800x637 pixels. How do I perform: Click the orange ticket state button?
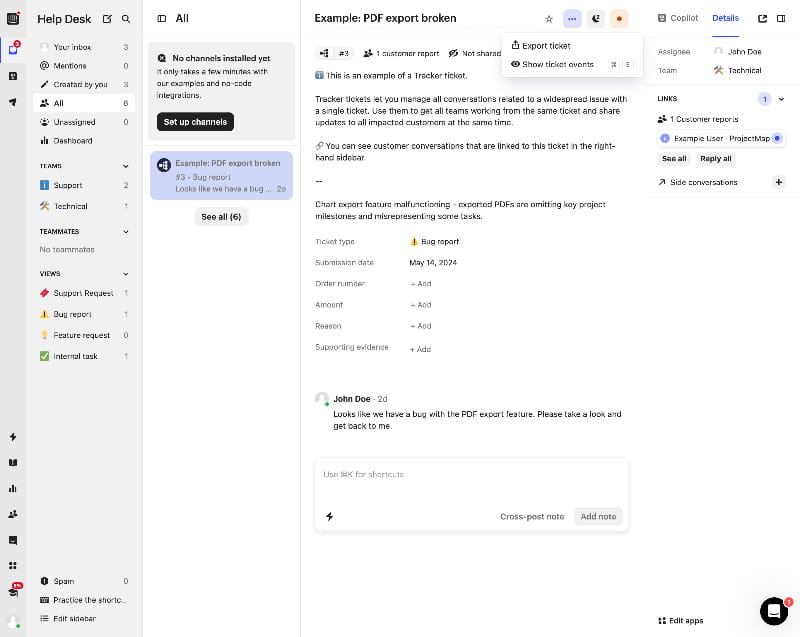click(619, 19)
